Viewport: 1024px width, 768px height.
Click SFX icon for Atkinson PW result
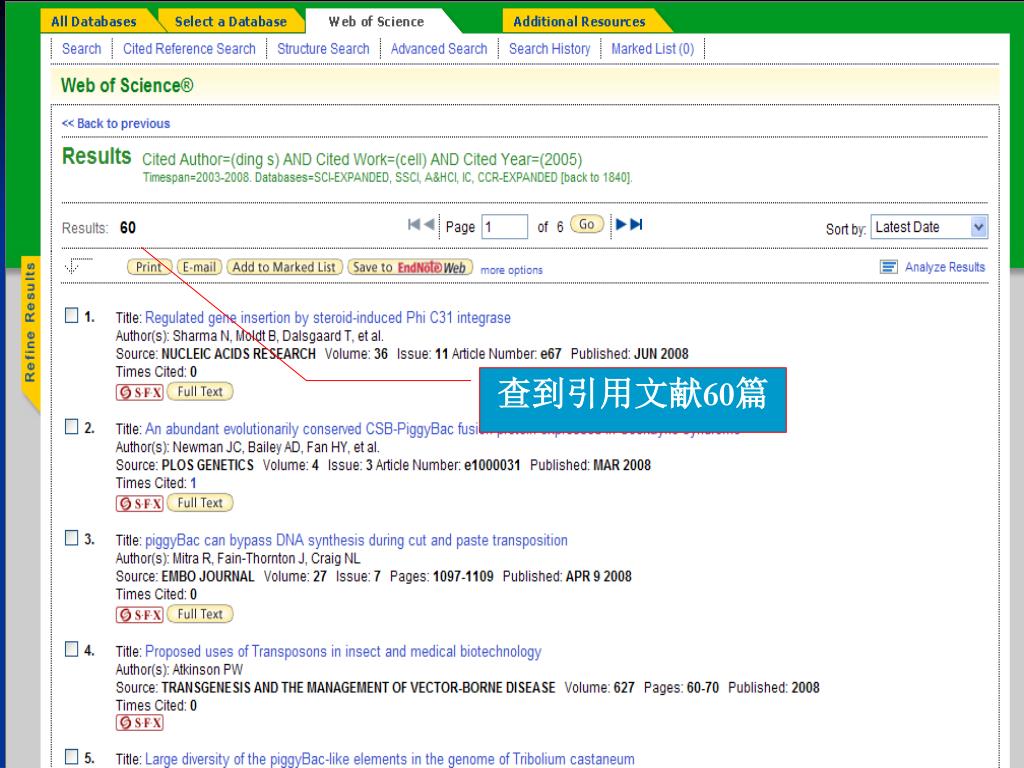click(139, 723)
